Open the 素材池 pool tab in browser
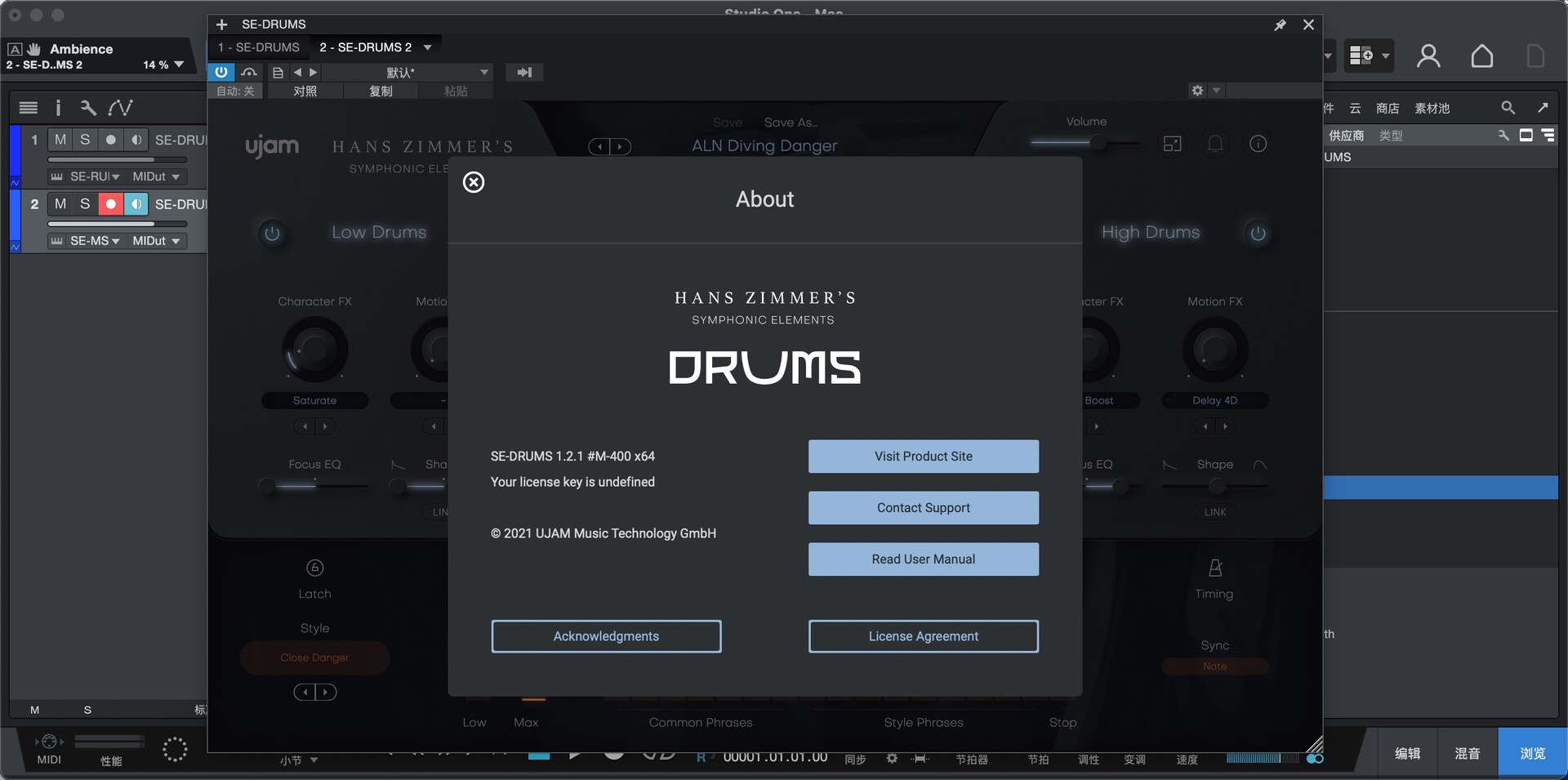Image resolution: width=1568 pixels, height=780 pixels. [1432, 108]
